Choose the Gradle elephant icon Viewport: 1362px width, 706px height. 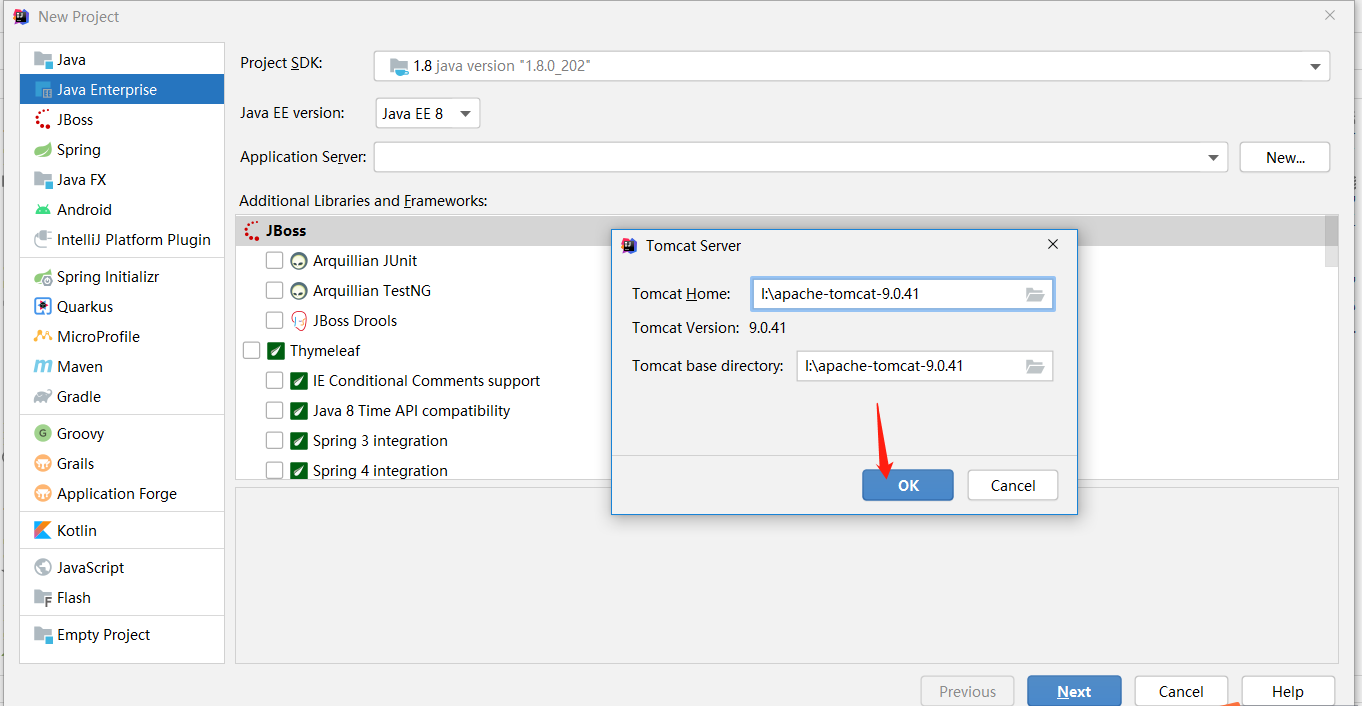43,397
